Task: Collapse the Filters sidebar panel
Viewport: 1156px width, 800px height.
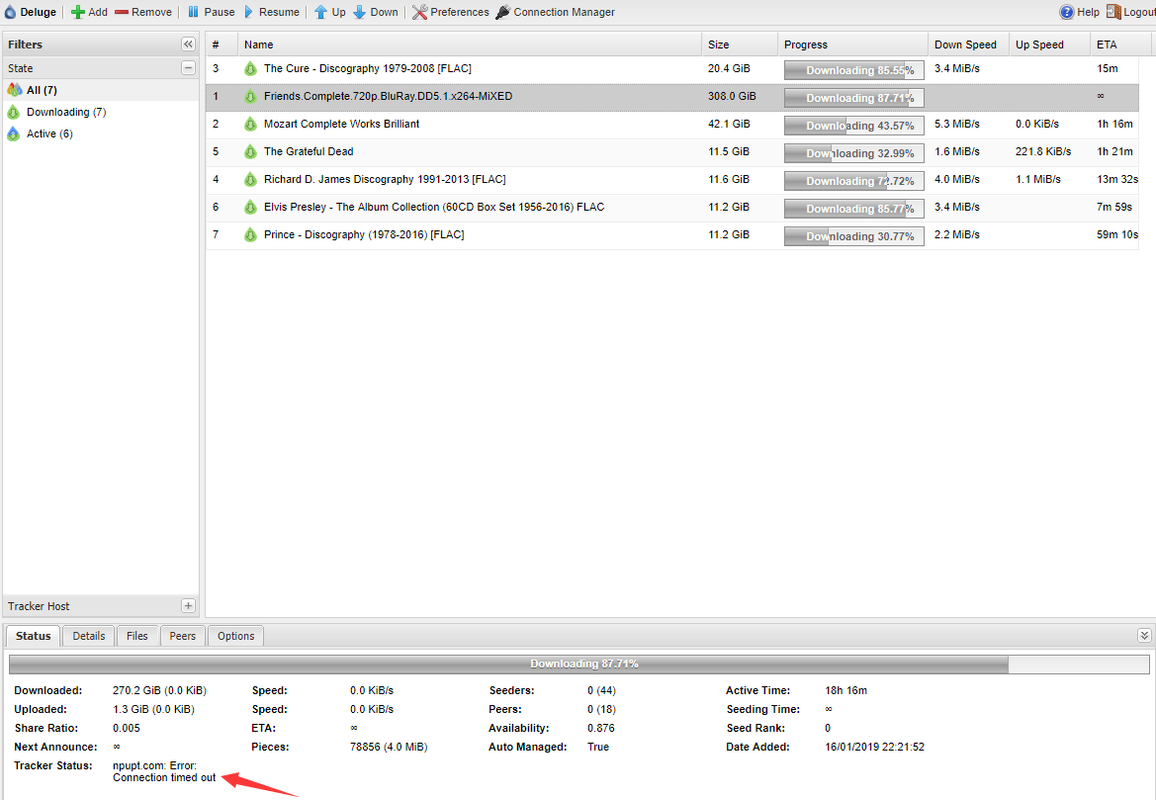Action: click(x=188, y=44)
